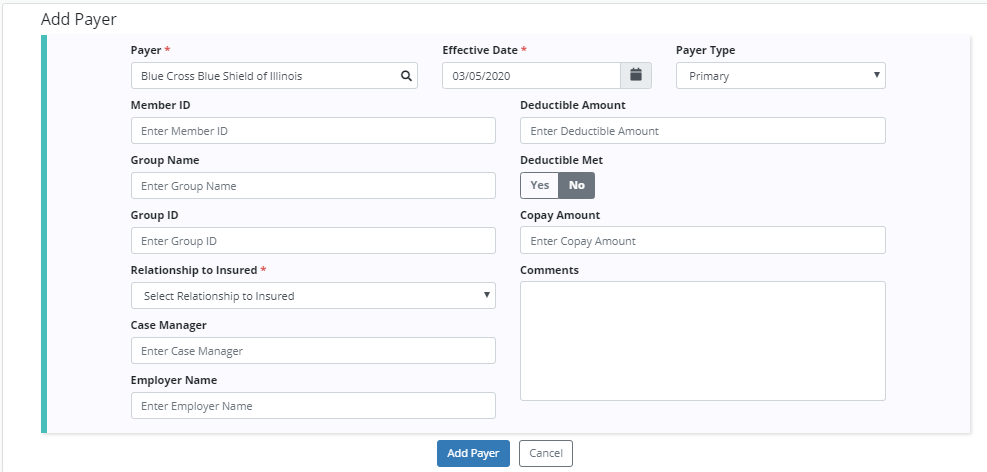Click the Deductible Amount field
The height and width of the screenshot is (472, 987).
[x=702, y=131]
